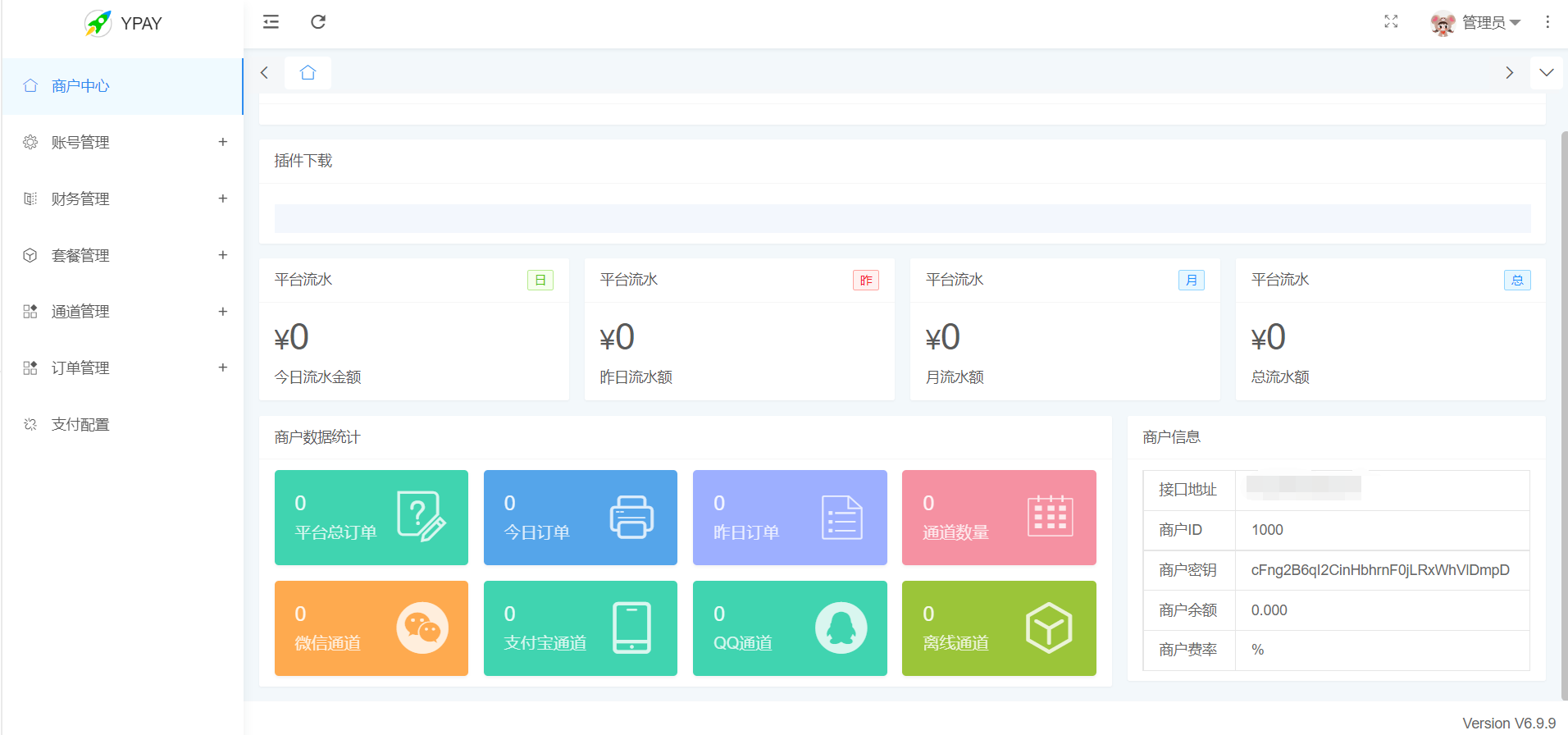The image size is (1568, 735).
Task: Open the tab list dropdown chevron
Action: tap(1547, 73)
